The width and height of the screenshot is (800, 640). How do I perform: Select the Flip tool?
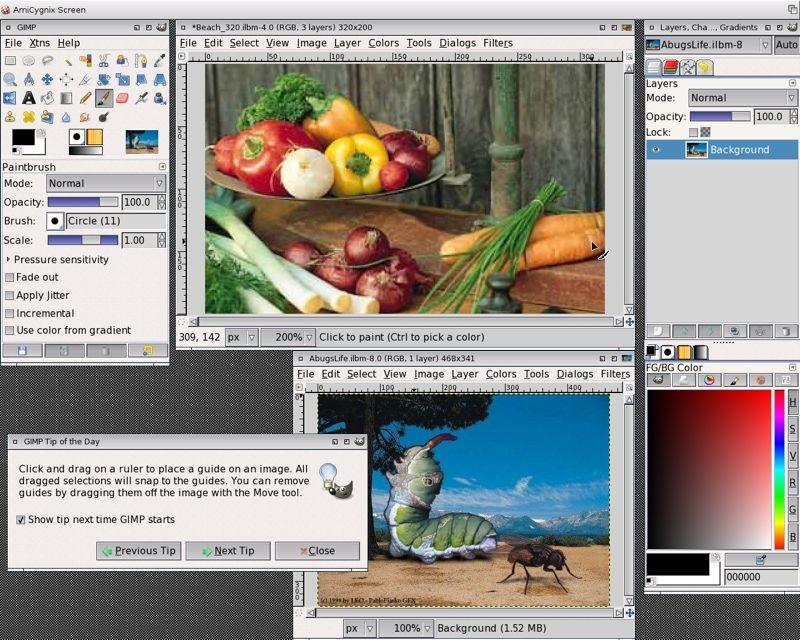(10, 98)
